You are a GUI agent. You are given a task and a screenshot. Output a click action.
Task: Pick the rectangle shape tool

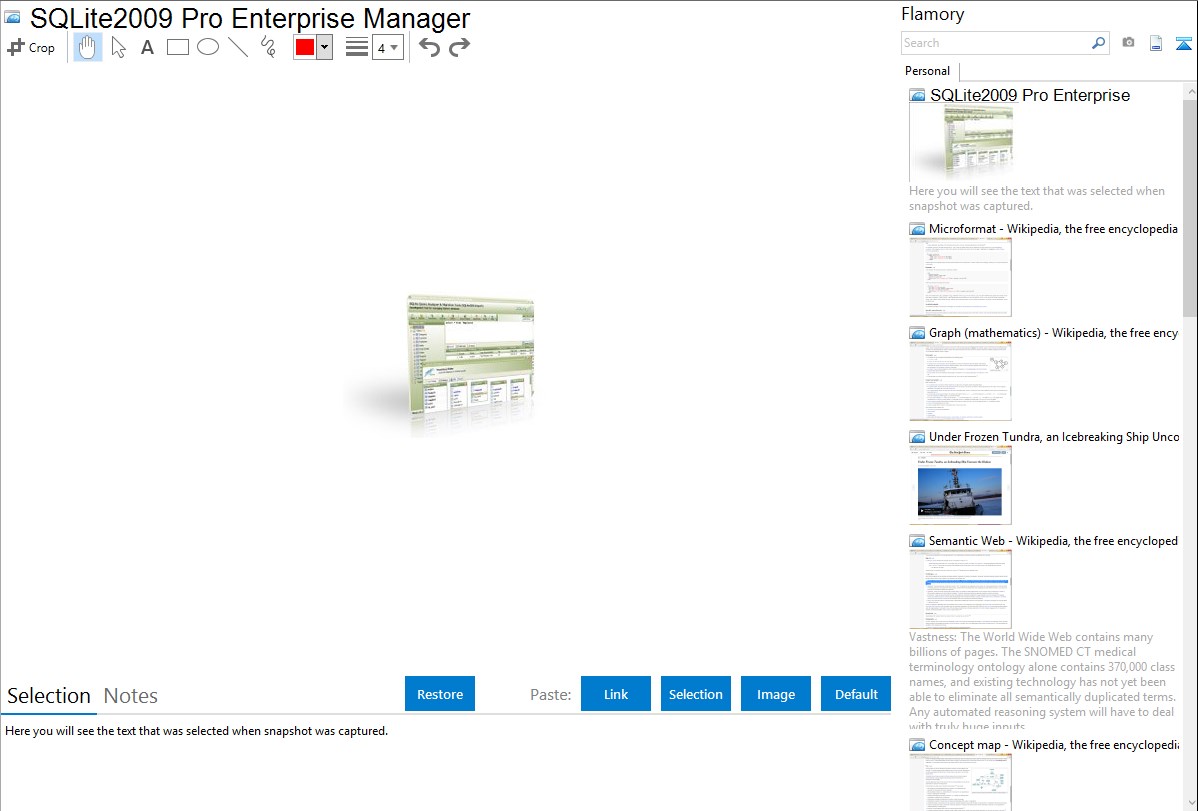pos(177,47)
